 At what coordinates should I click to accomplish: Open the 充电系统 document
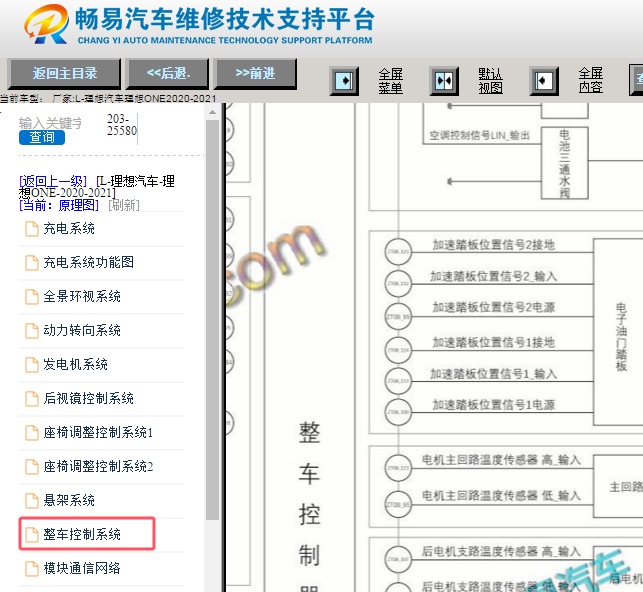69,228
